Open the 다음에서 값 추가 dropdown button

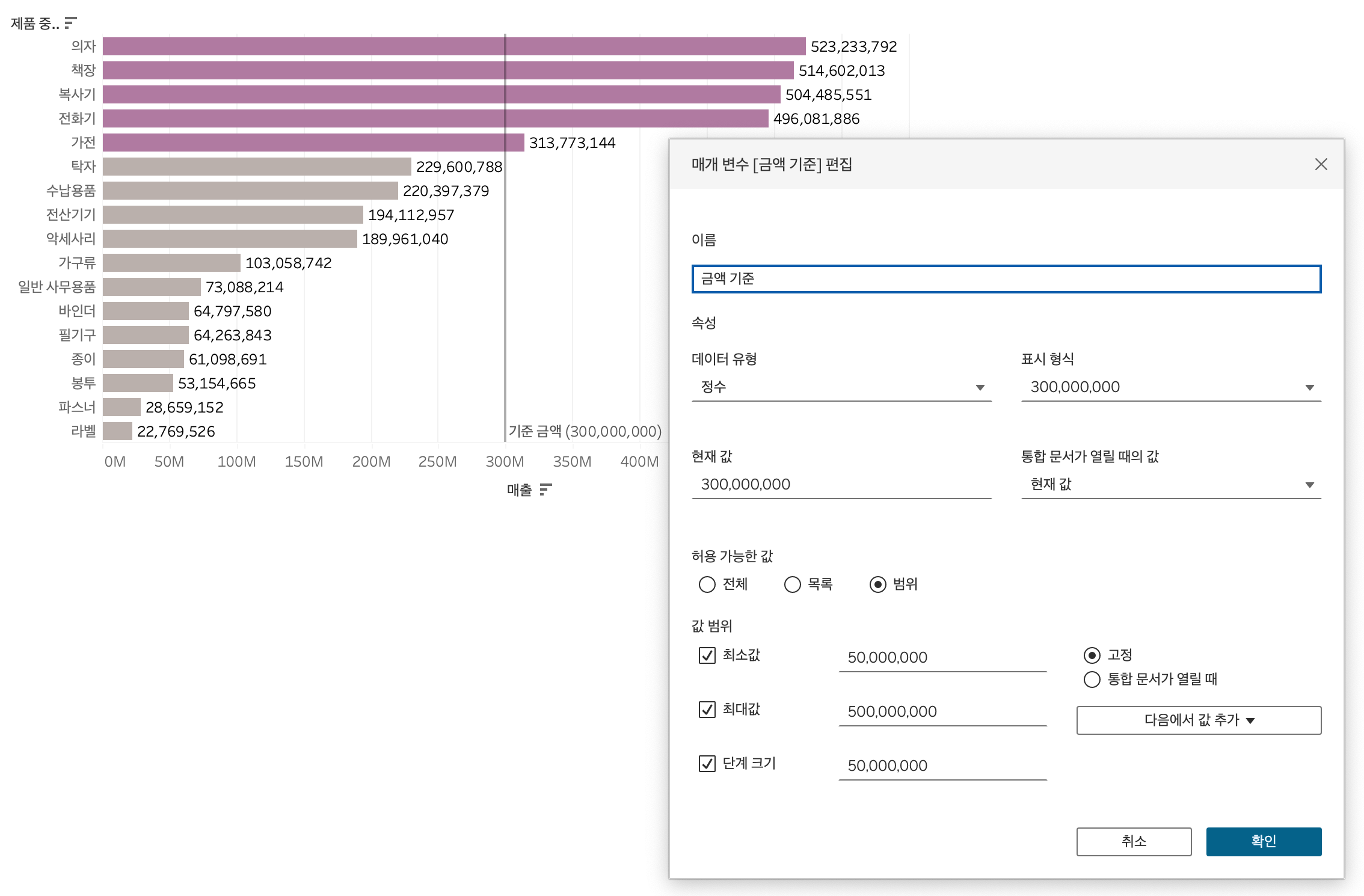(x=1198, y=720)
